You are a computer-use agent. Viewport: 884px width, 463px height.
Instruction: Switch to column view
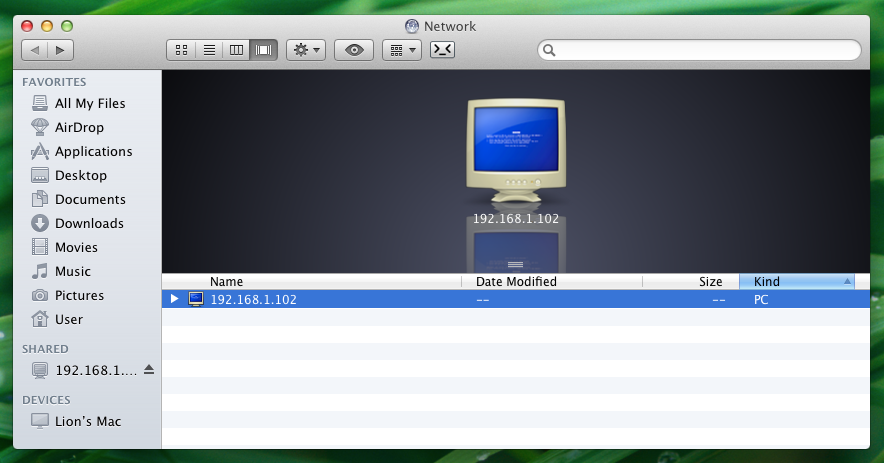[236, 50]
